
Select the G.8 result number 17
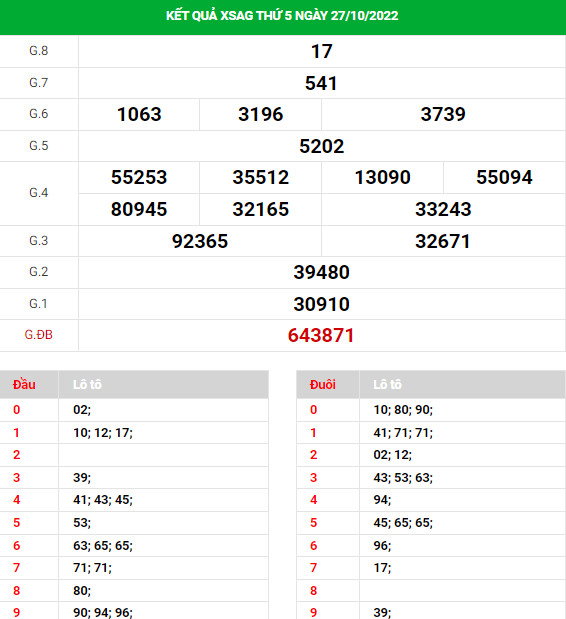(322, 51)
